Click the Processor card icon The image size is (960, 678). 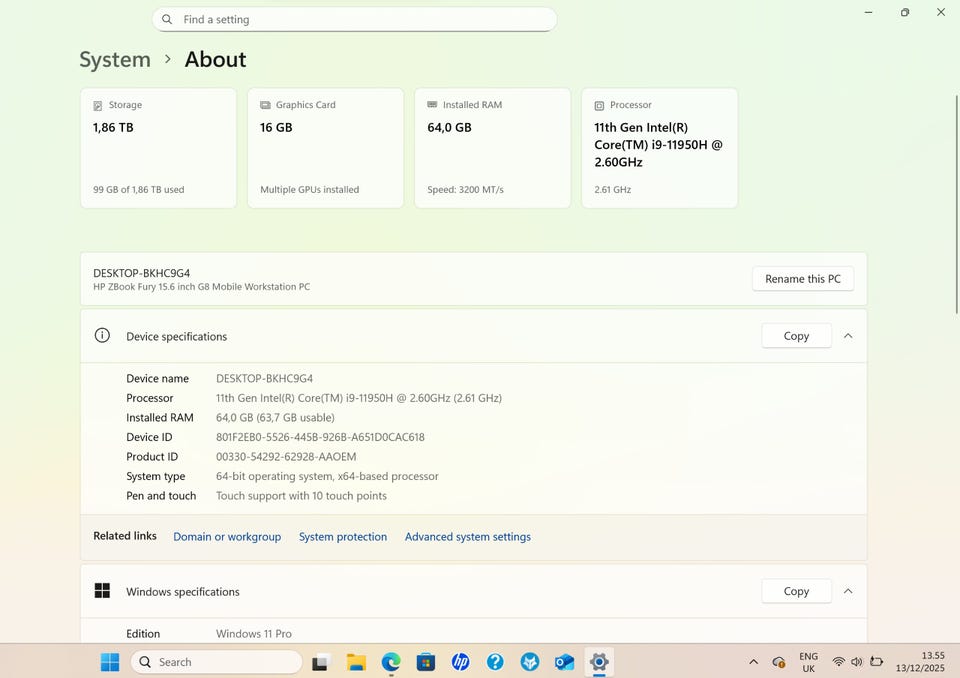tap(599, 105)
